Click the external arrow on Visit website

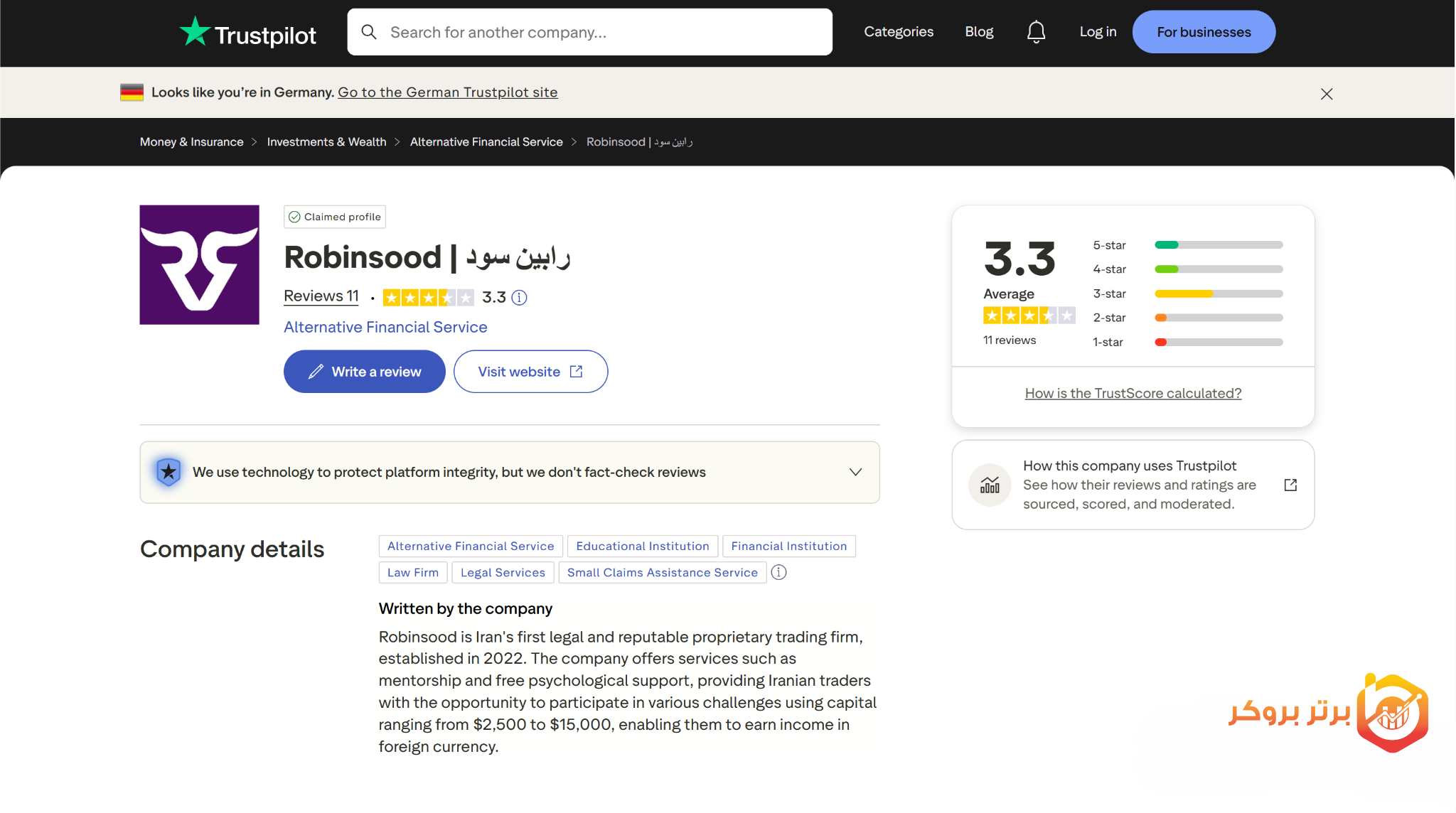[x=577, y=372]
